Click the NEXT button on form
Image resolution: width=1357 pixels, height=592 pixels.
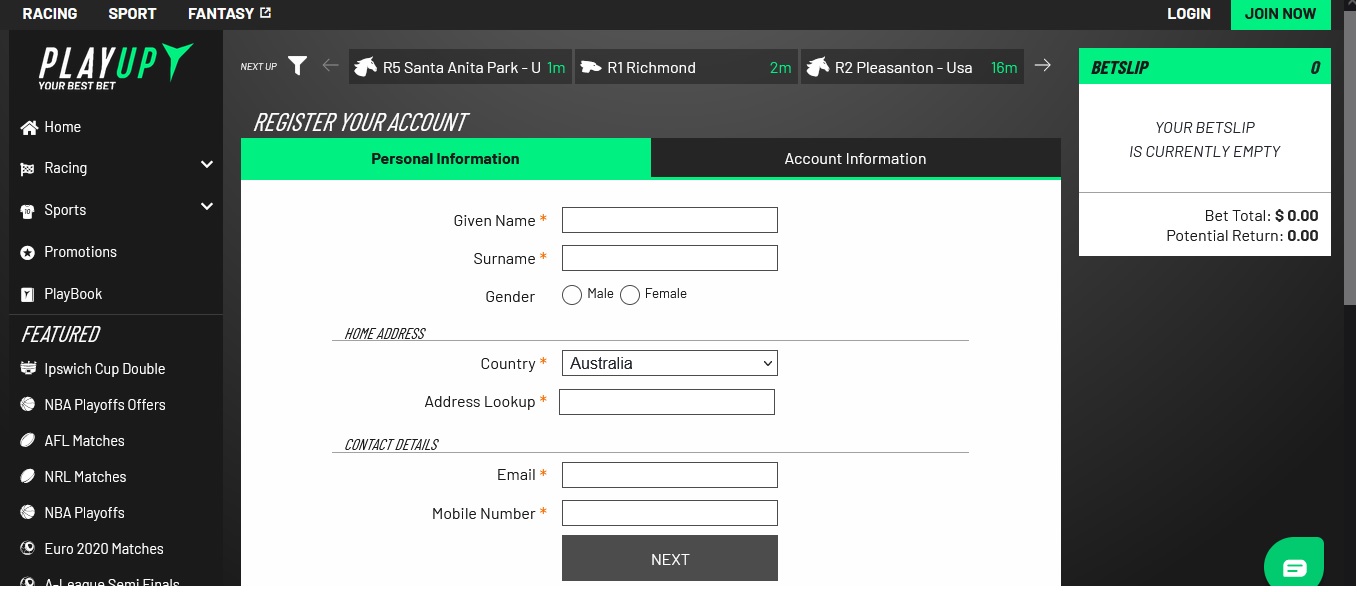click(670, 558)
